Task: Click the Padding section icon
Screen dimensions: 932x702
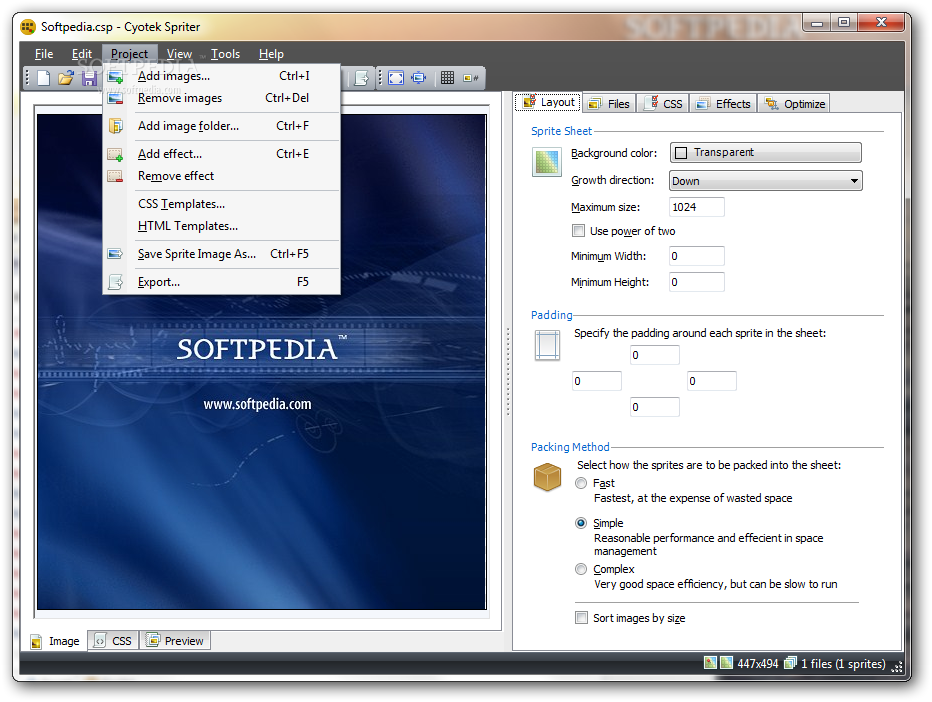Action: [547, 345]
